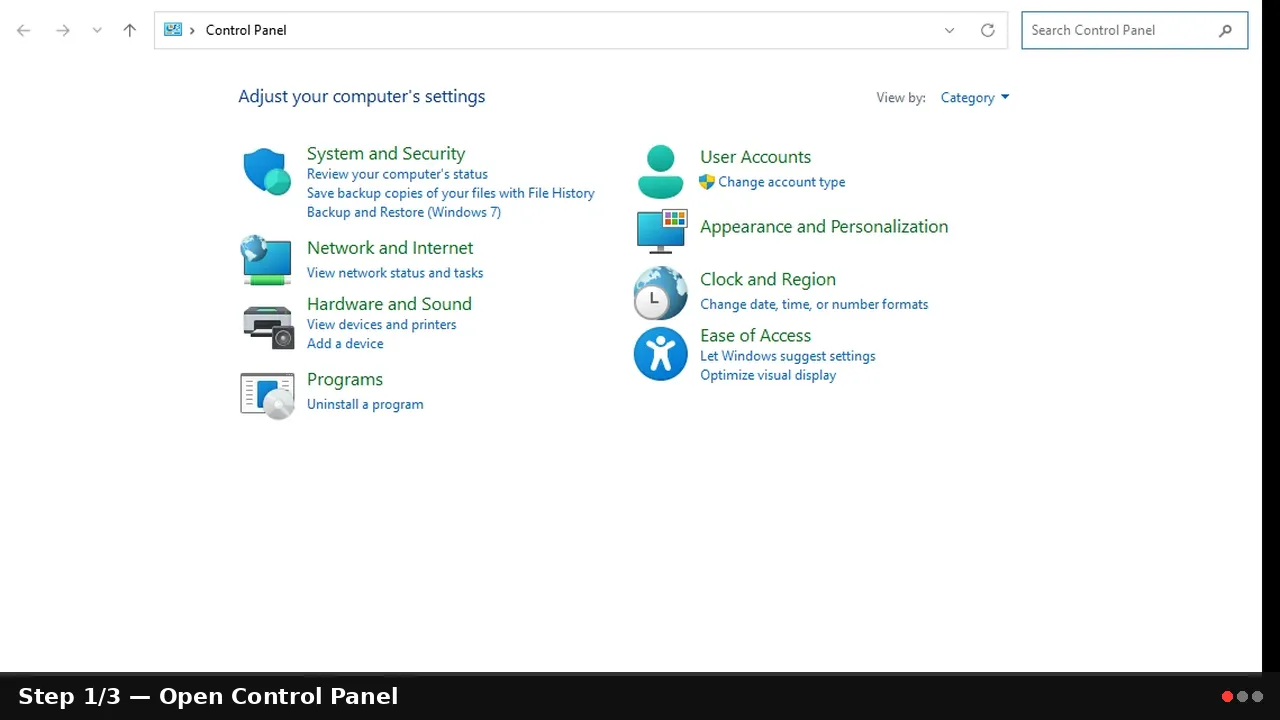Click the search magnifier icon
1280x720 pixels.
pos(1226,30)
